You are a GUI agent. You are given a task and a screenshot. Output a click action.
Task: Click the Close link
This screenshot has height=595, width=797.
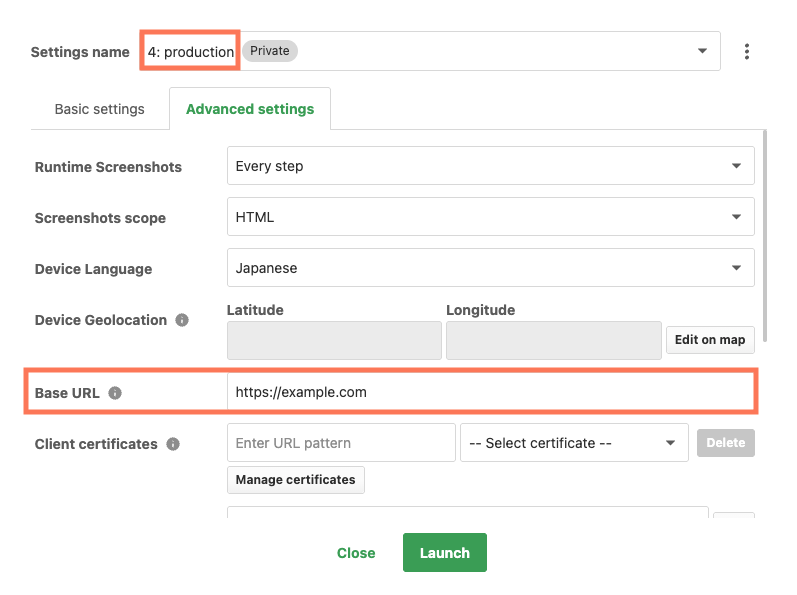(x=356, y=553)
